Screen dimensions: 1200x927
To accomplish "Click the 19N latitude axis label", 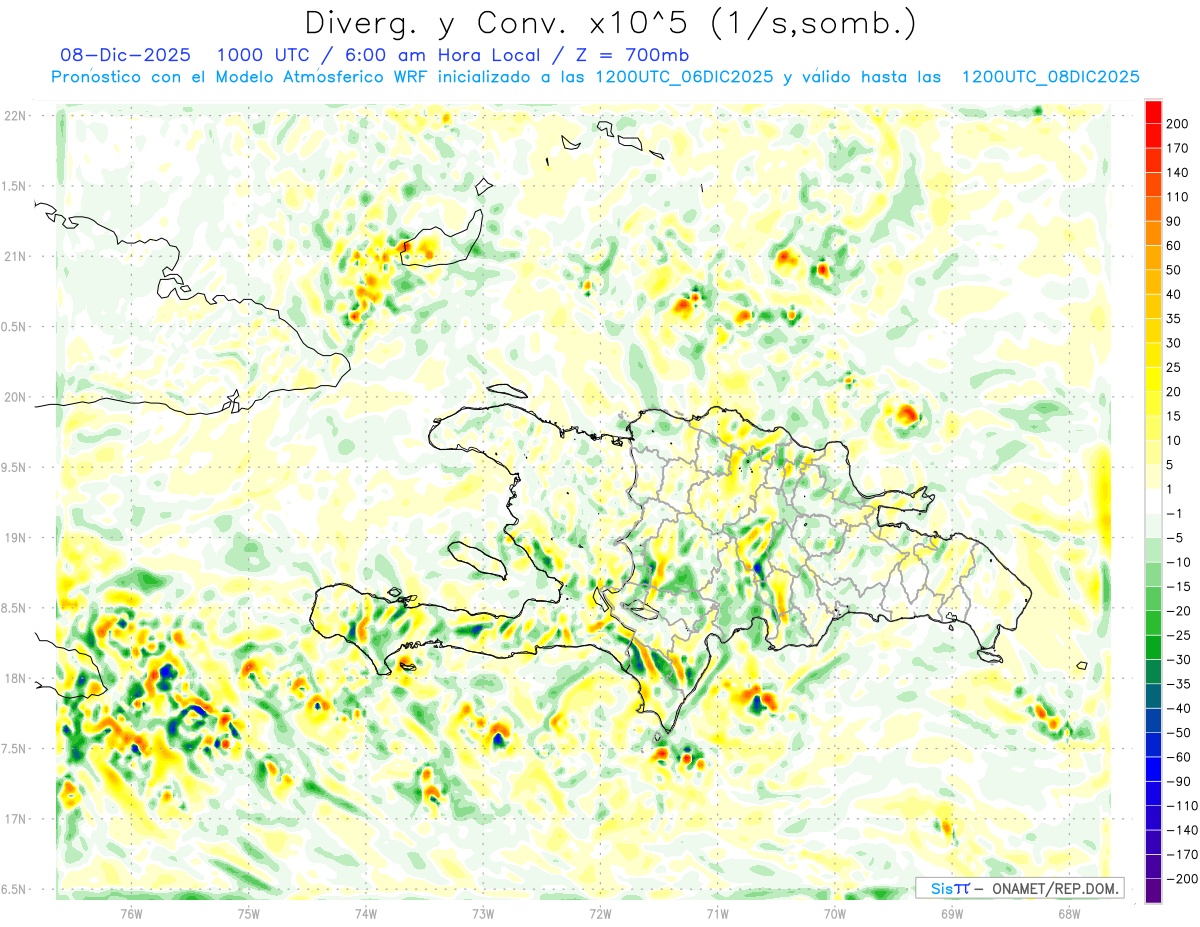I will pos(16,538).
